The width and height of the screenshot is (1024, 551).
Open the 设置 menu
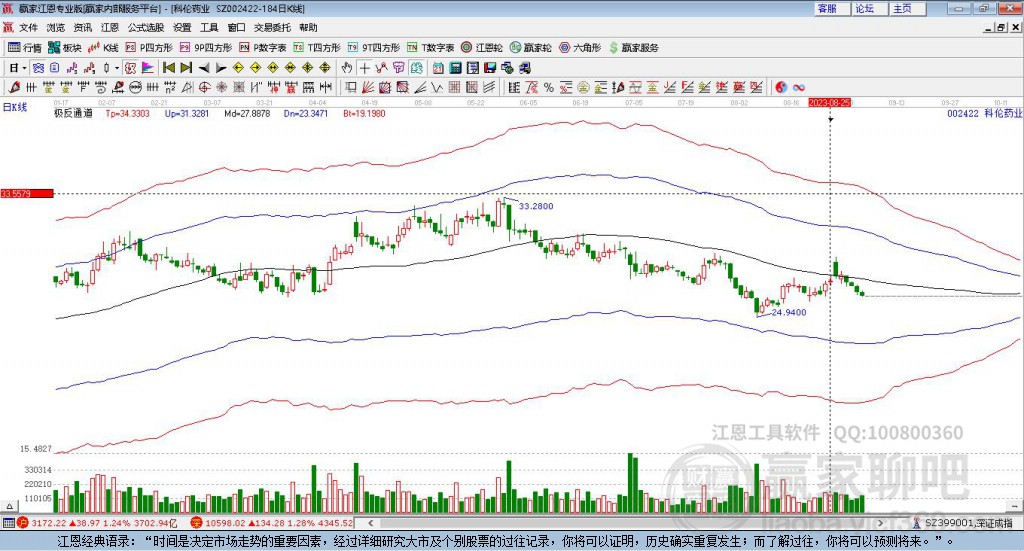(x=182, y=27)
